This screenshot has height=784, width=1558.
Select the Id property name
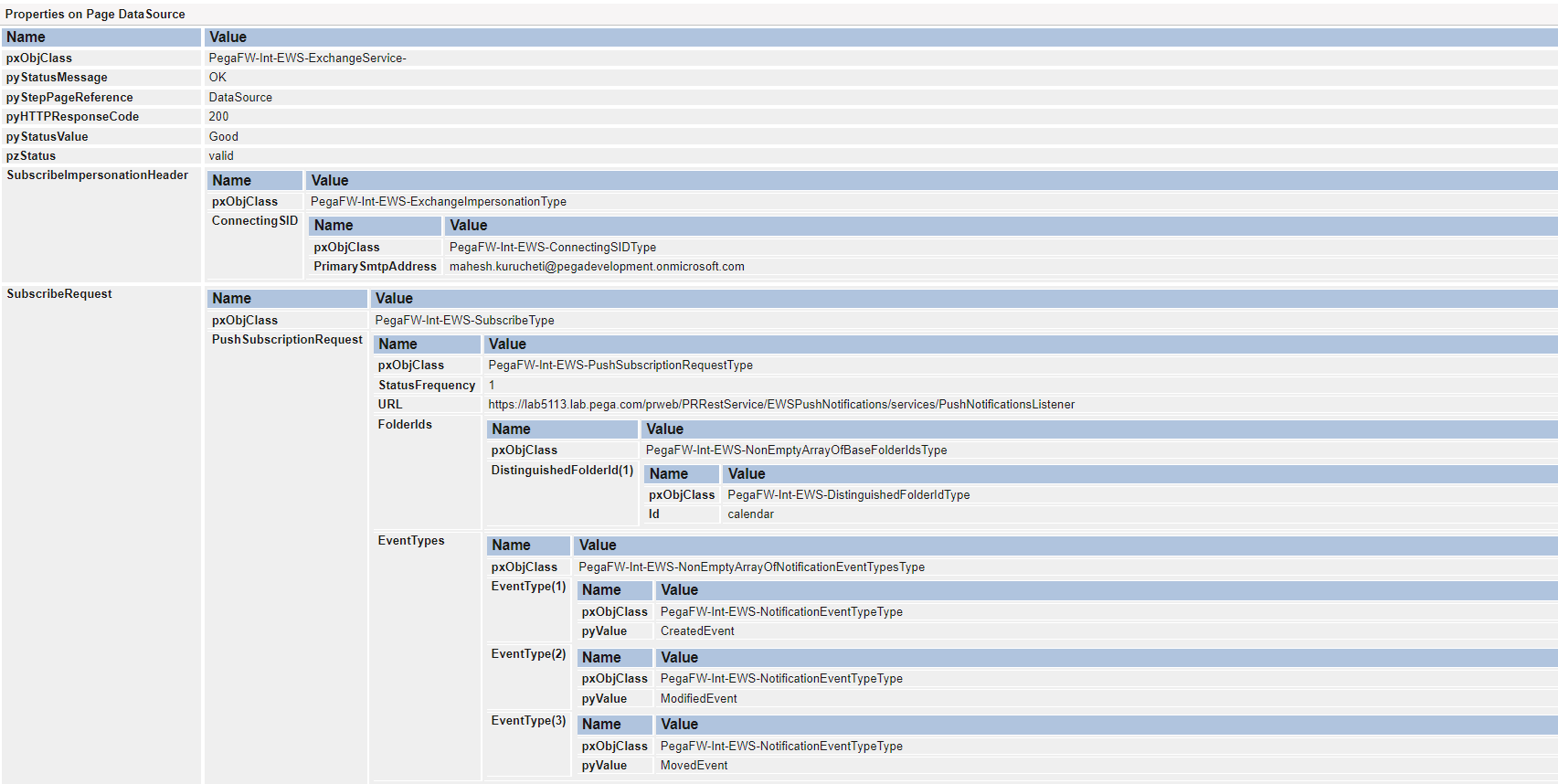(654, 514)
